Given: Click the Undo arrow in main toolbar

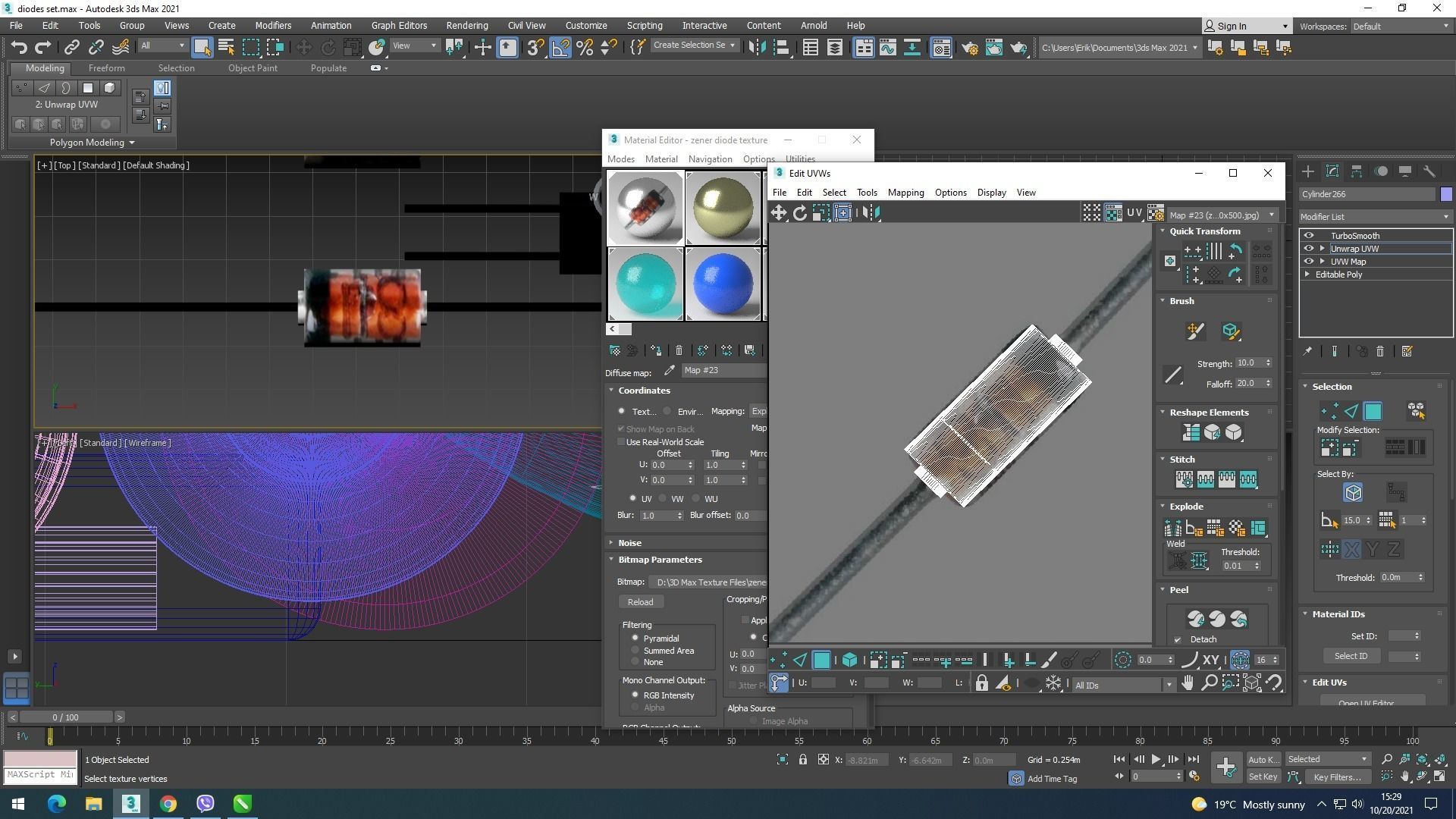Looking at the screenshot, I should click(x=19, y=48).
